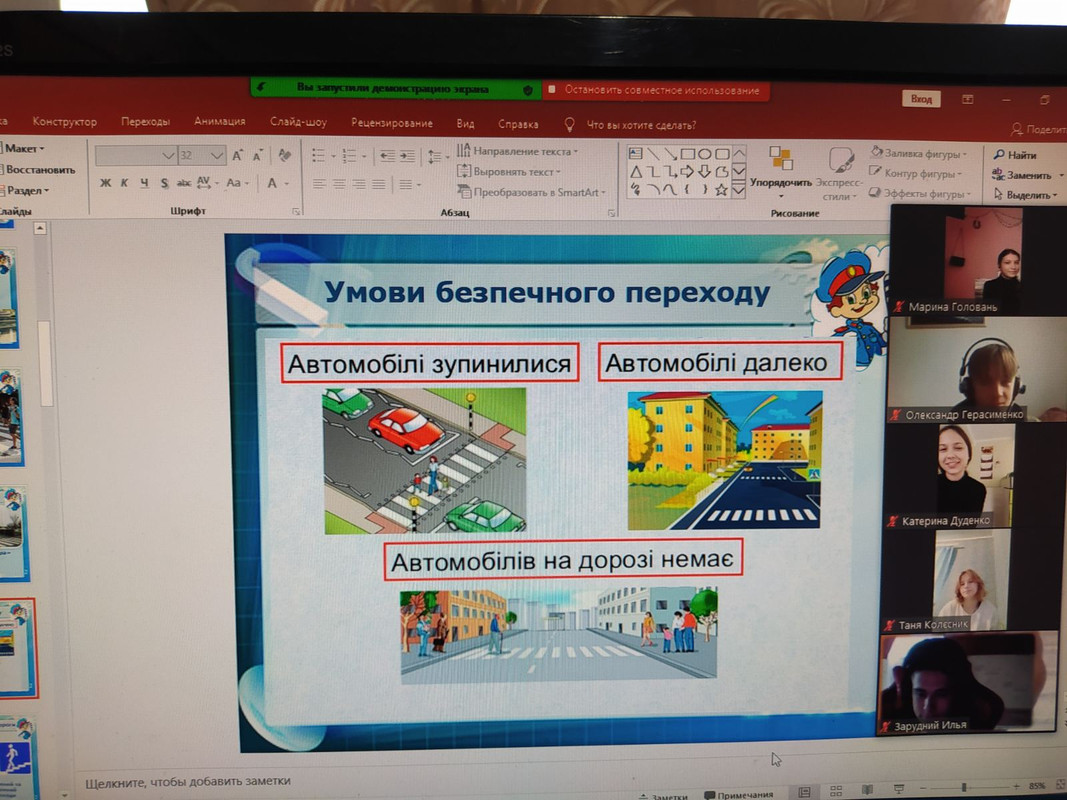Toggle underline formatting (Ч)
Screen dimensions: 1067x800
point(144,182)
